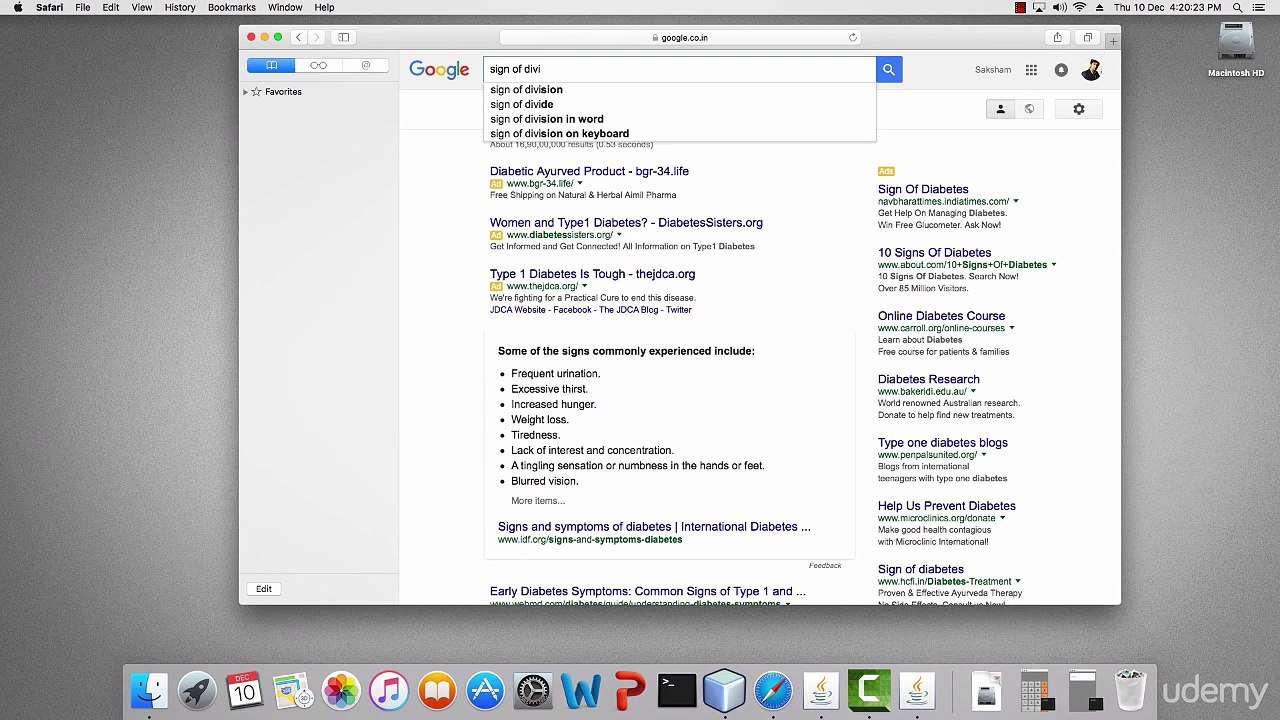Switch sidebar to Reading List tab
This screenshot has height=720, width=1280.
click(318, 65)
